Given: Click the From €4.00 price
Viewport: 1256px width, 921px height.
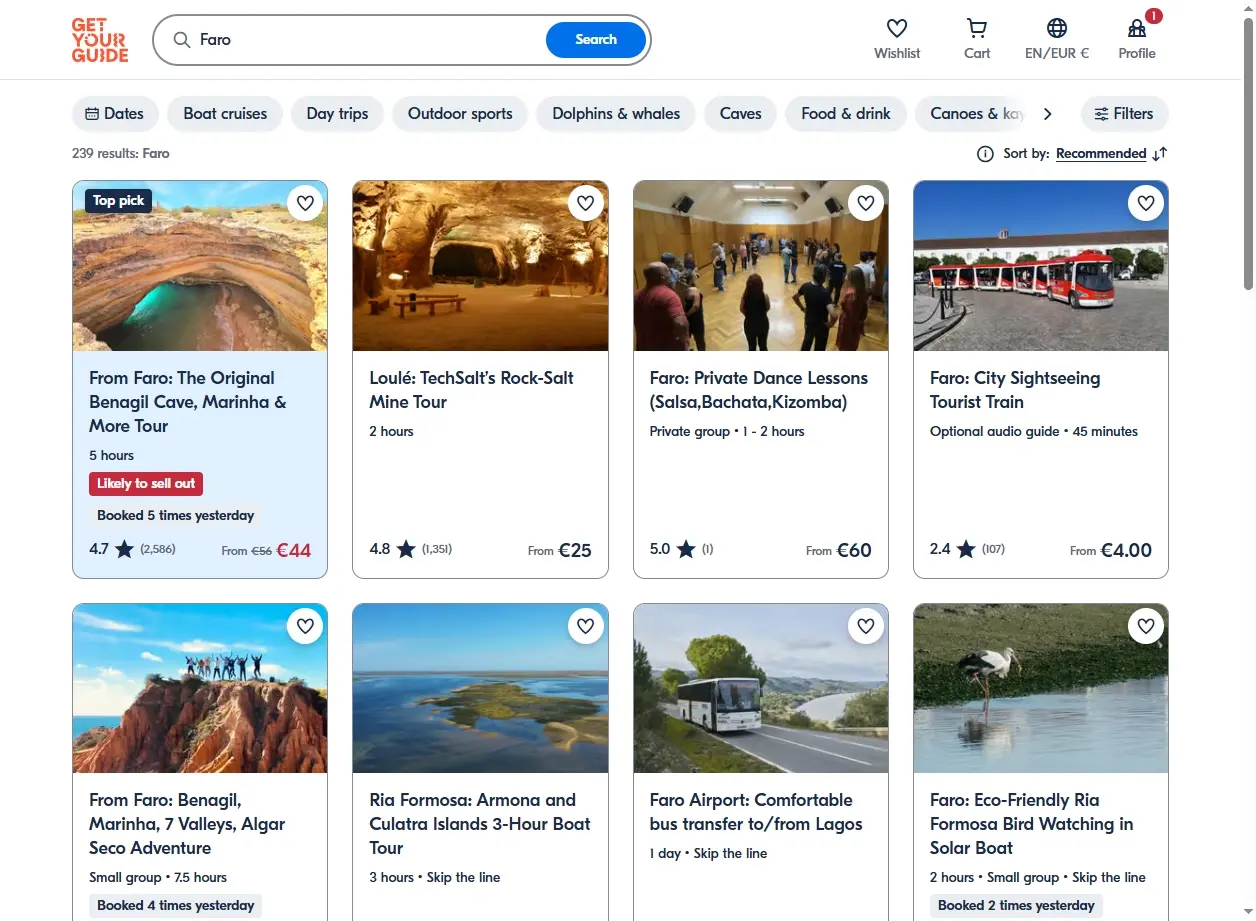Looking at the screenshot, I should [x=1111, y=550].
